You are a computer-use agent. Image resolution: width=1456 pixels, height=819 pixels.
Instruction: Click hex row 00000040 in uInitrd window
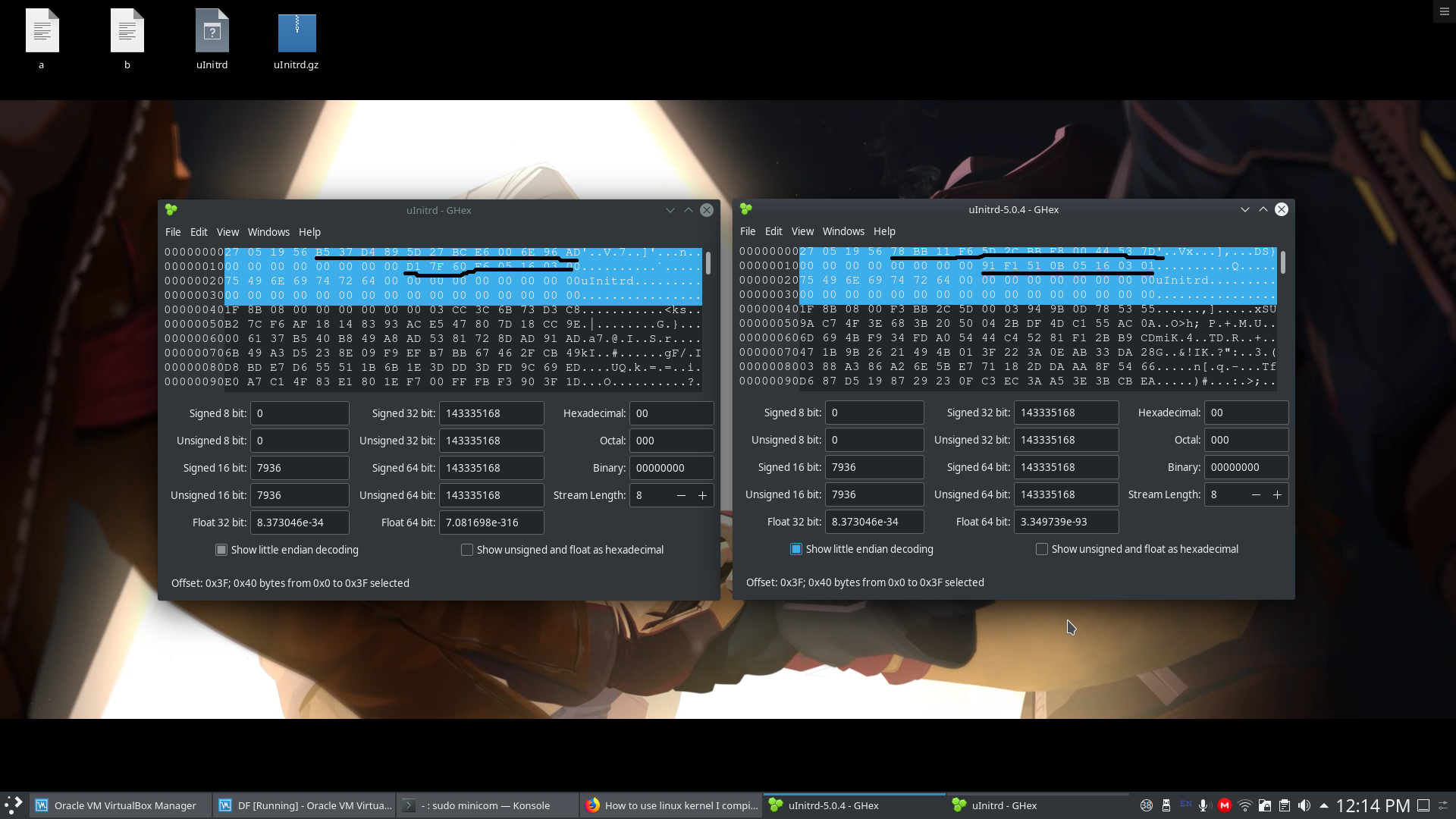[433, 309]
